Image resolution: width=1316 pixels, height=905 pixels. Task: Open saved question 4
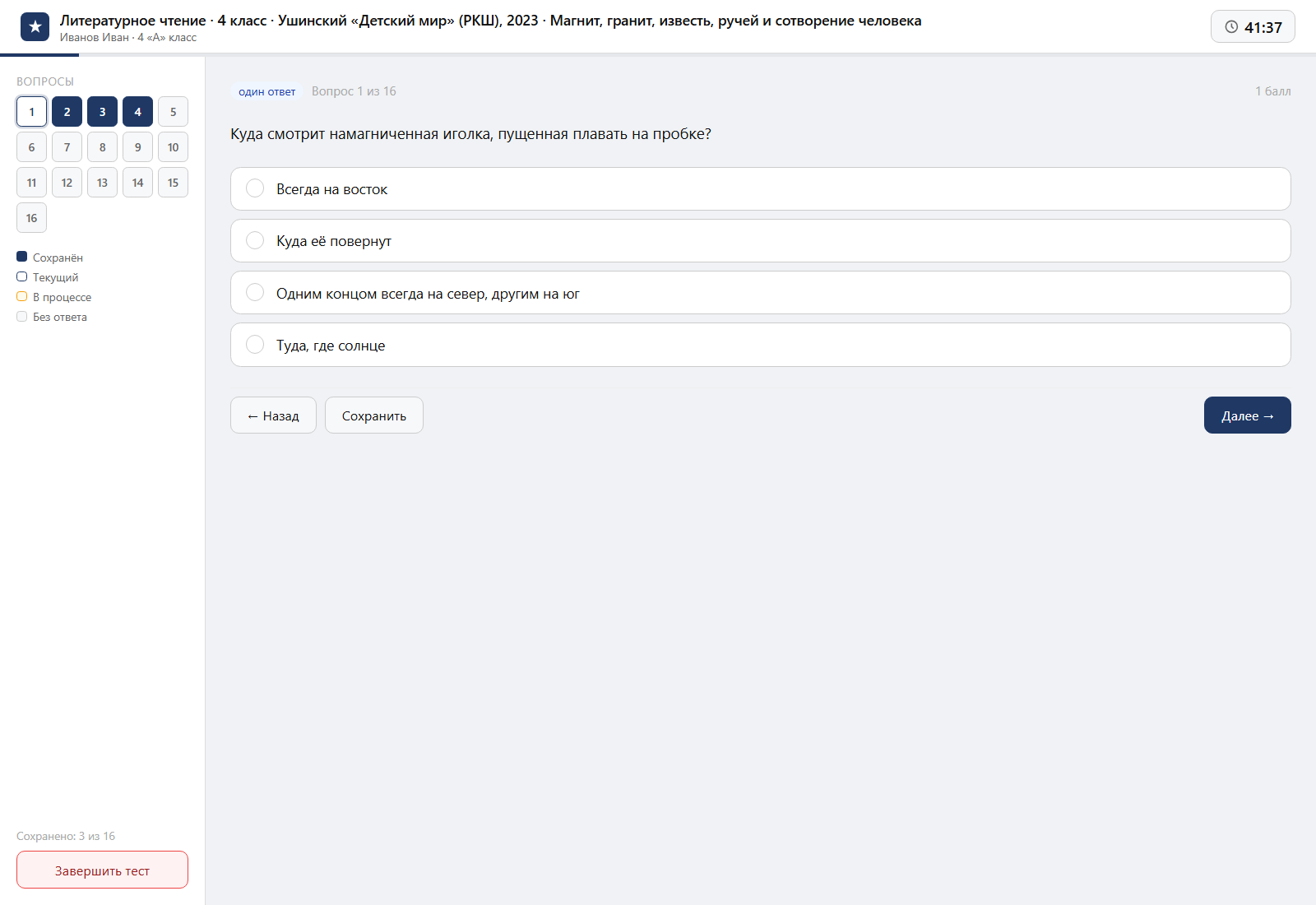(x=137, y=112)
